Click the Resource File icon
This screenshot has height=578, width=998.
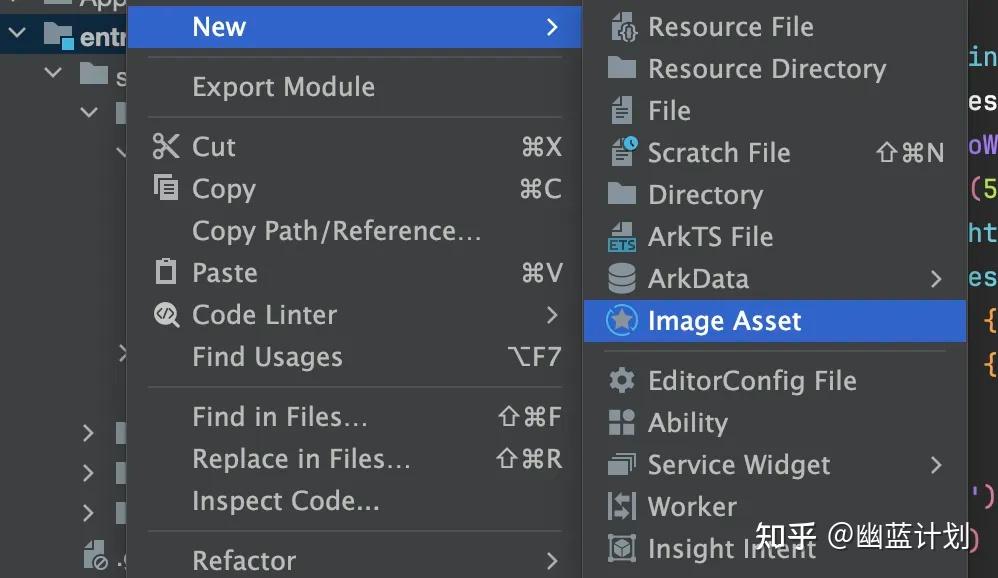(x=622, y=27)
